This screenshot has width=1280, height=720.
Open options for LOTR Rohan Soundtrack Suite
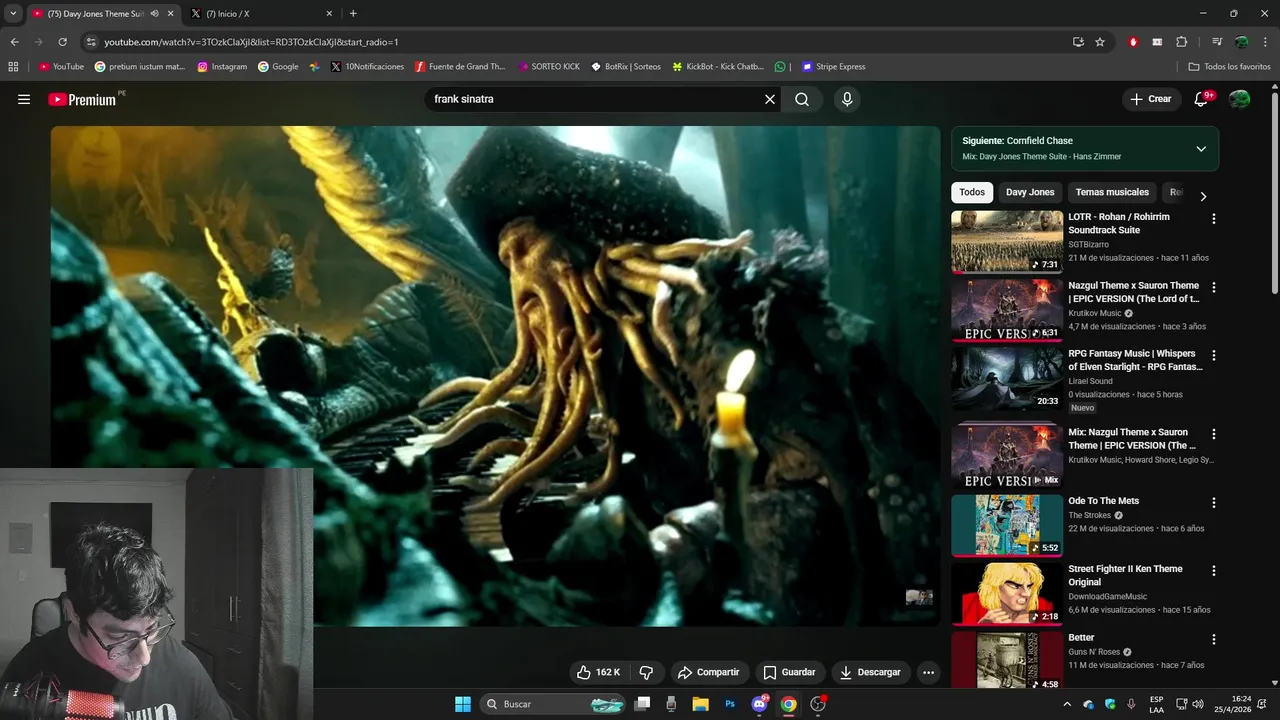pyautogui.click(x=1214, y=218)
